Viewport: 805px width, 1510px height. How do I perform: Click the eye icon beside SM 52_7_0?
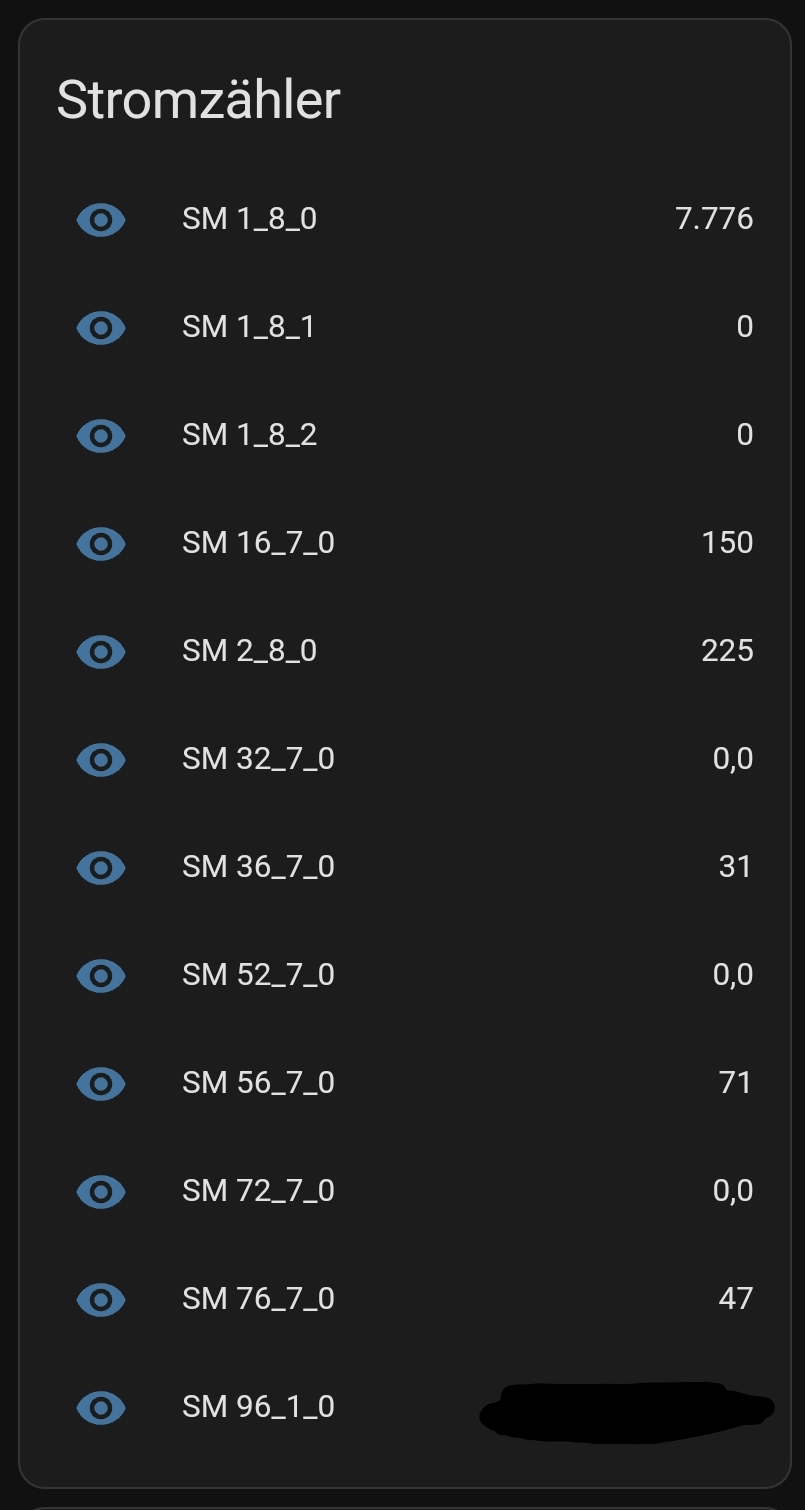[101, 975]
